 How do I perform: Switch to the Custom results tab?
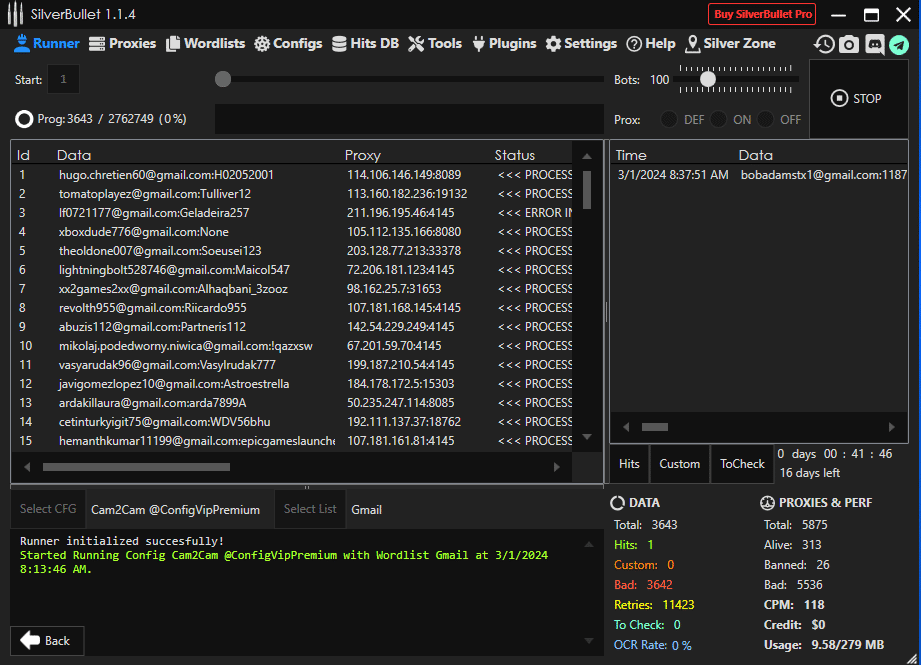click(679, 464)
